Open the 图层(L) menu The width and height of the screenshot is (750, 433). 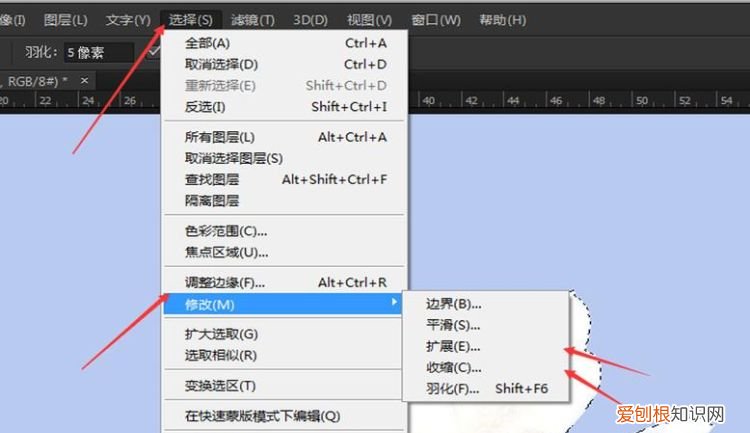(x=66, y=20)
